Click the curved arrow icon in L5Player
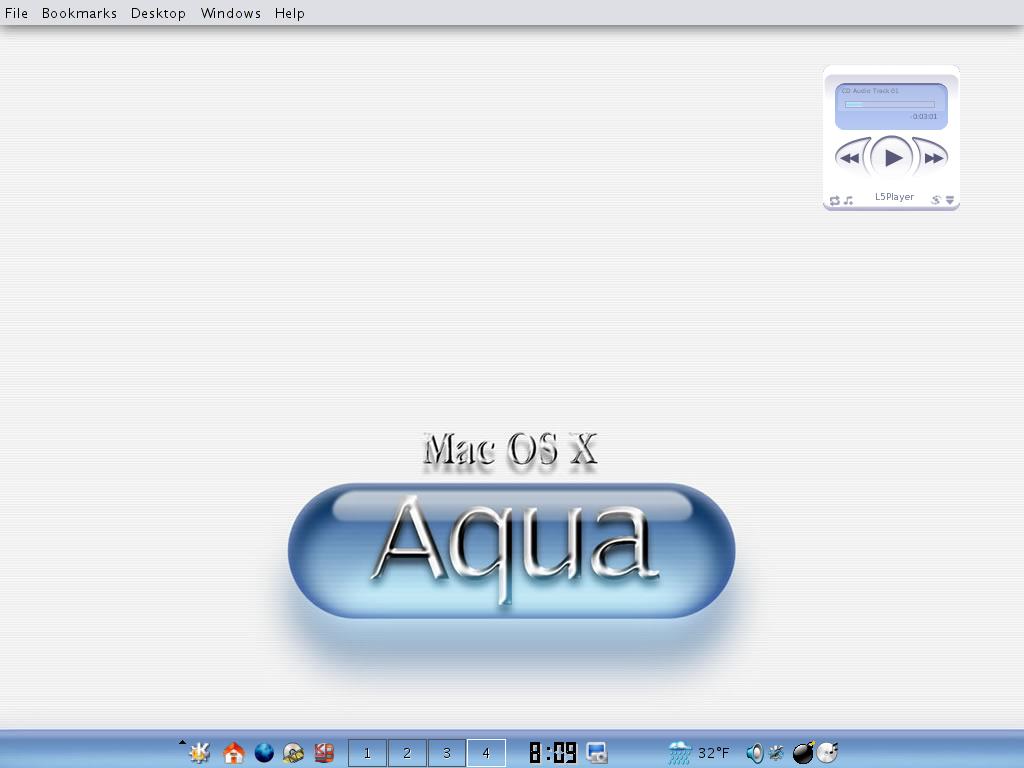 click(936, 200)
